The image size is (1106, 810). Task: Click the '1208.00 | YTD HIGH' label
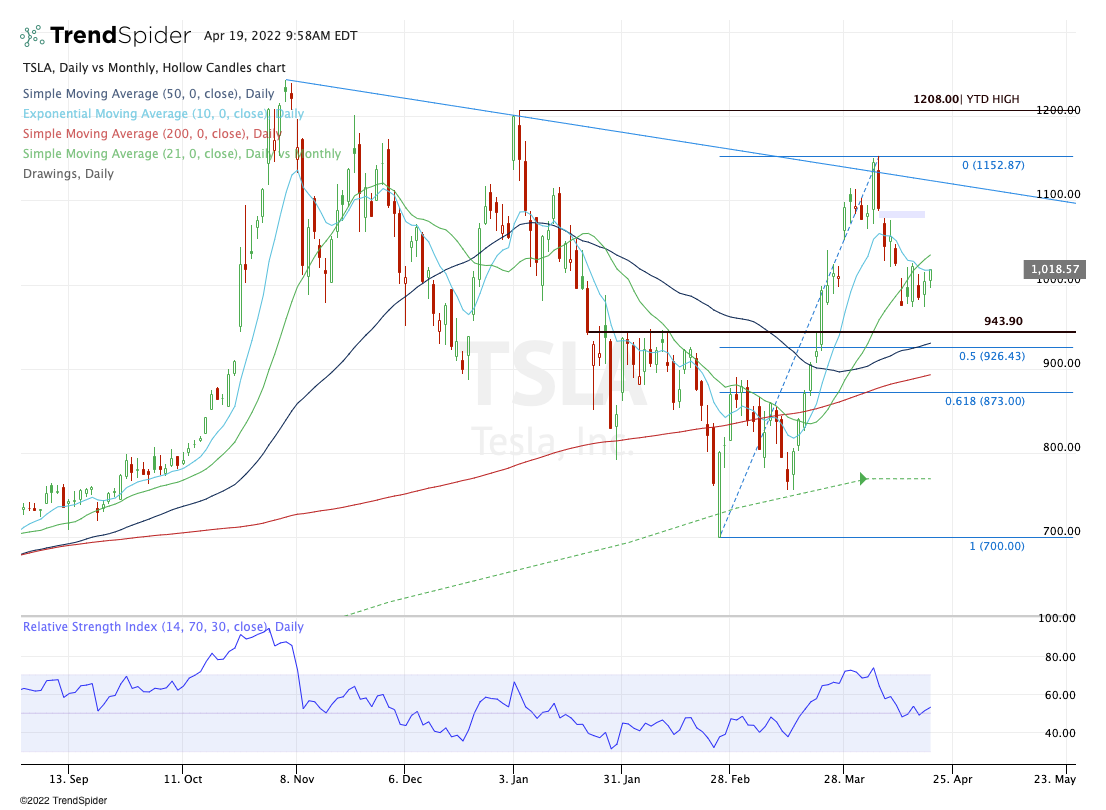pyautogui.click(x=966, y=99)
